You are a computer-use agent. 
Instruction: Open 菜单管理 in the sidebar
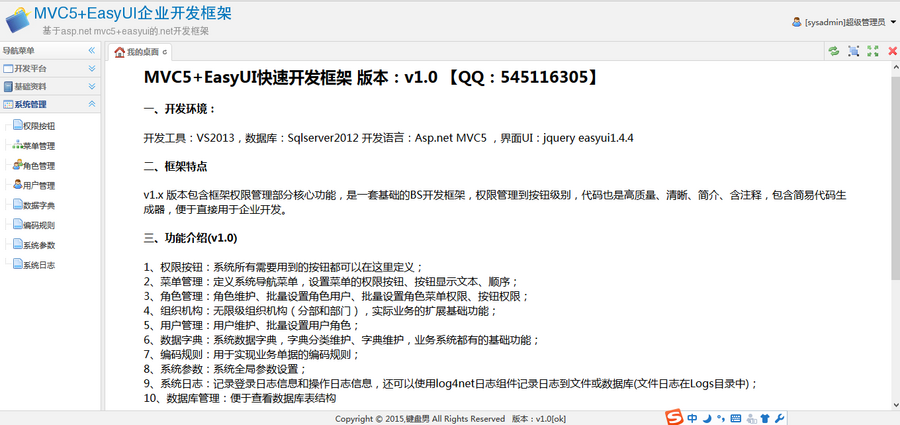pos(39,146)
